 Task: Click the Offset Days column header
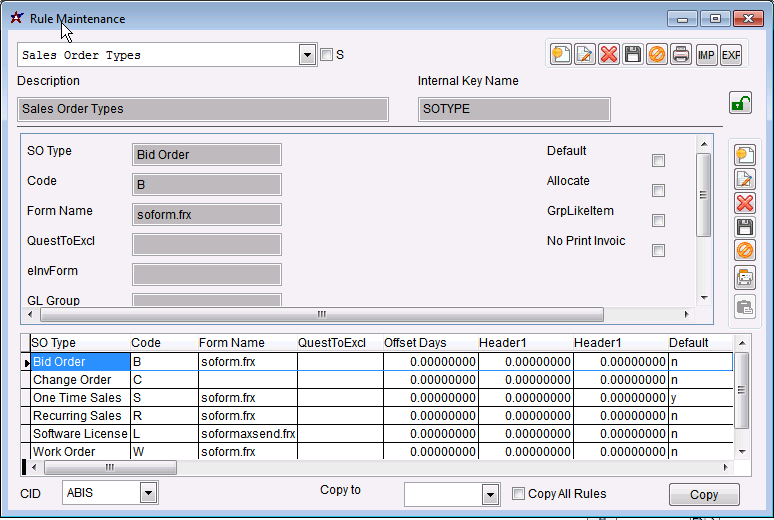(x=430, y=343)
